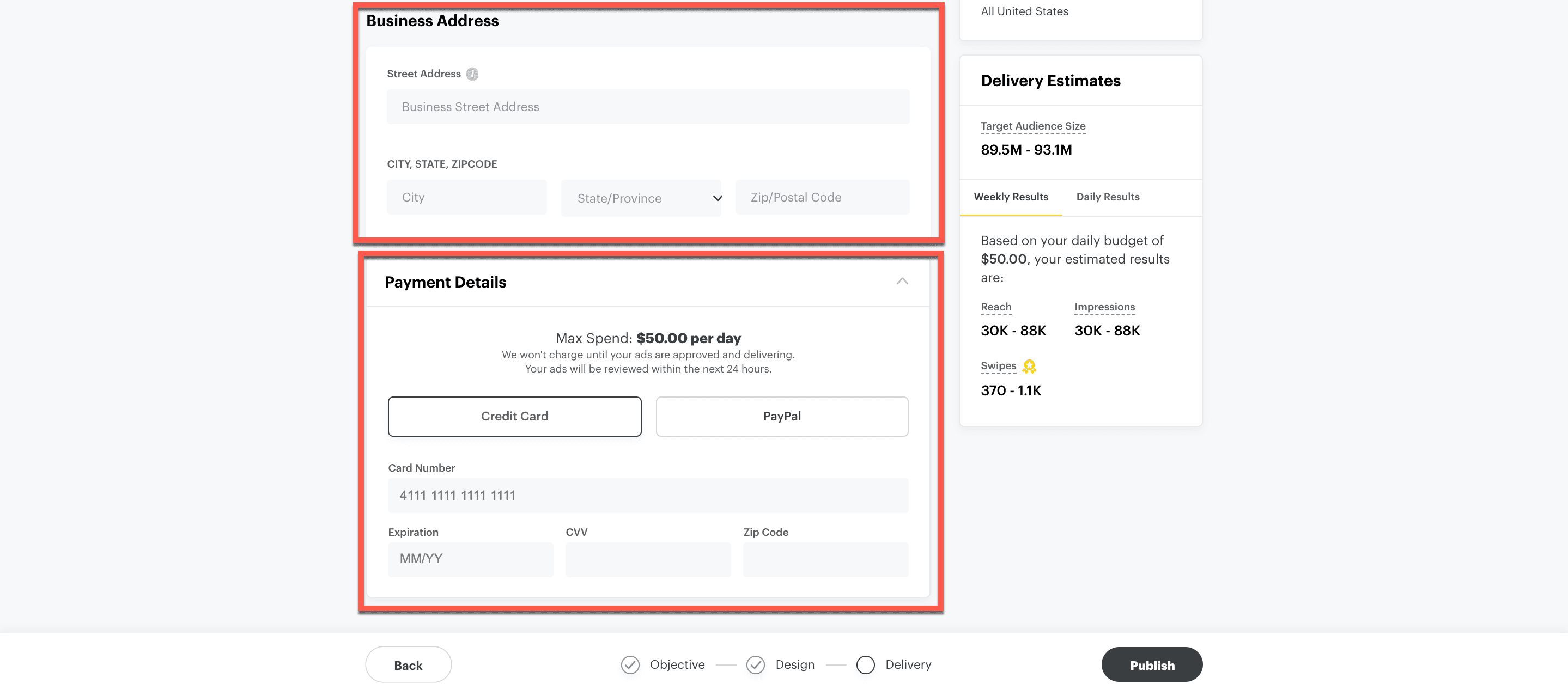Click the Back button
Screen dimensions: 1568x696
pyautogui.click(x=408, y=664)
